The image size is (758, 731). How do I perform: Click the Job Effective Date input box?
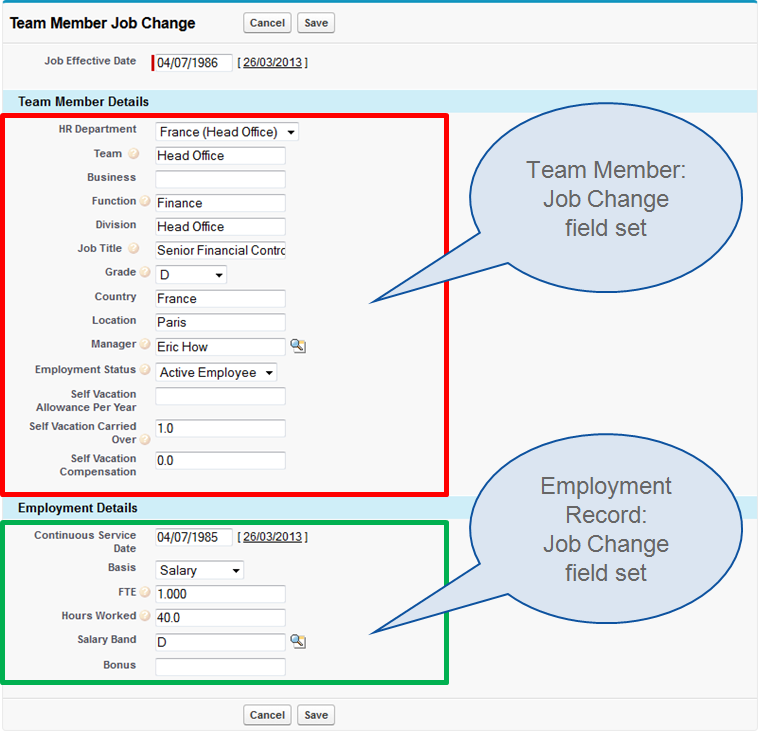click(x=193, y=63)
